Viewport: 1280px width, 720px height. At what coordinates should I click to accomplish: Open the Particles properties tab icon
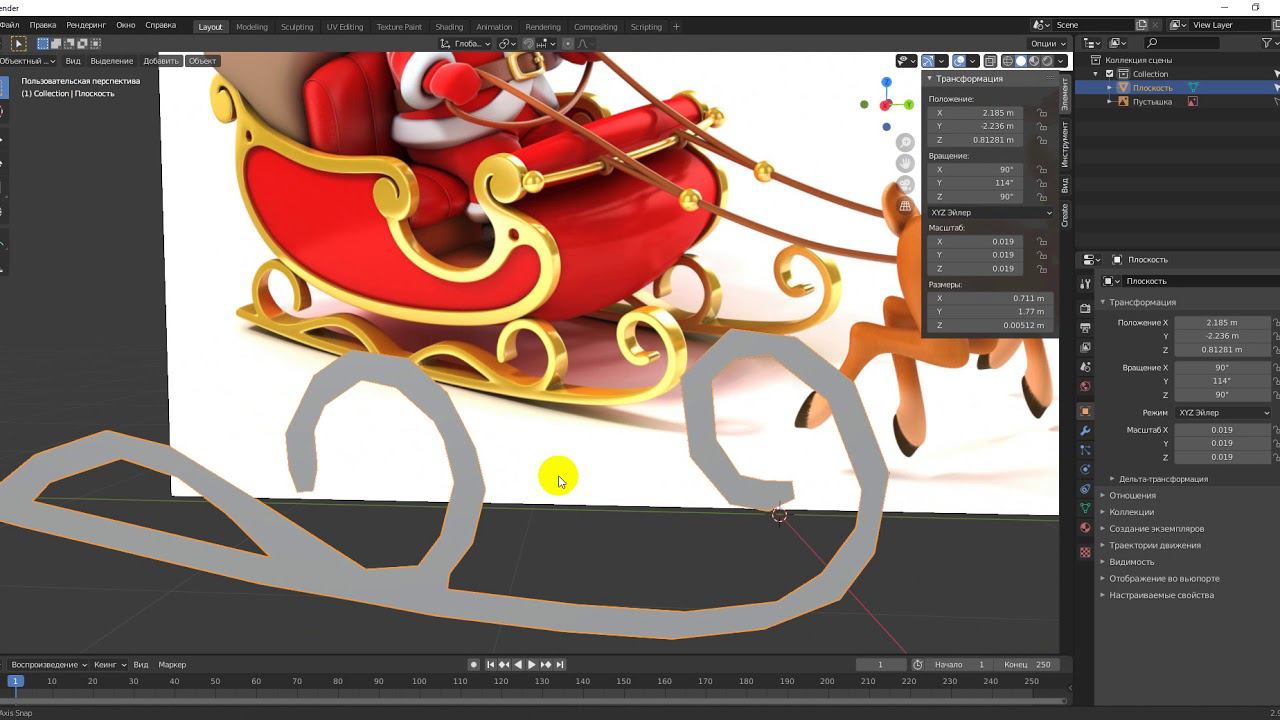[1085, 450]
